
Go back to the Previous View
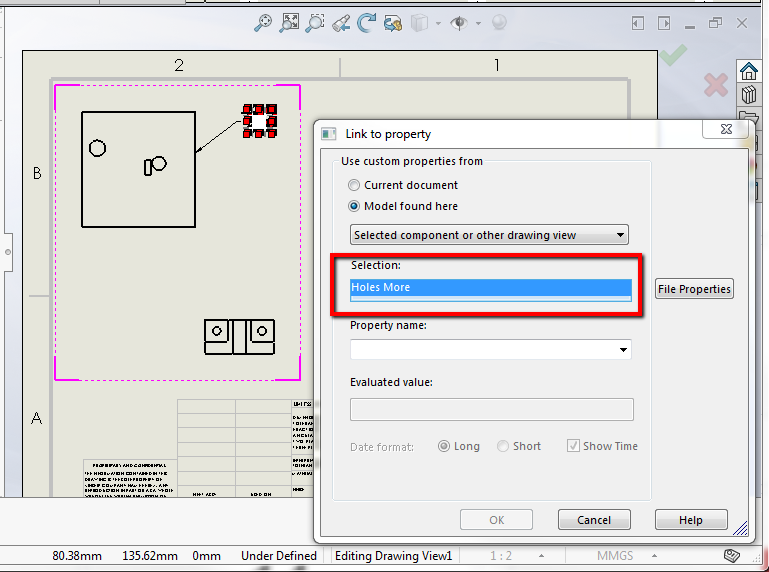pyautogui.click(x=341, y=23)
